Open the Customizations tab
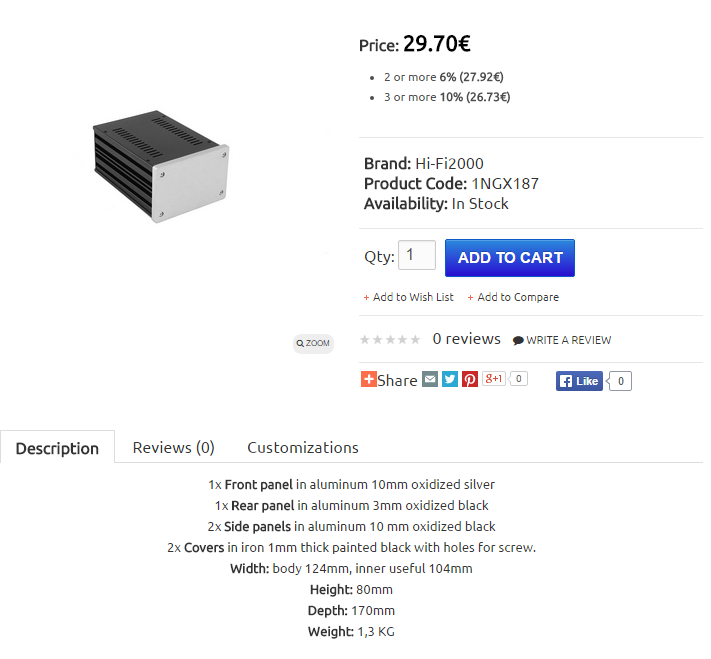711x659 pixels. point(303,448)
